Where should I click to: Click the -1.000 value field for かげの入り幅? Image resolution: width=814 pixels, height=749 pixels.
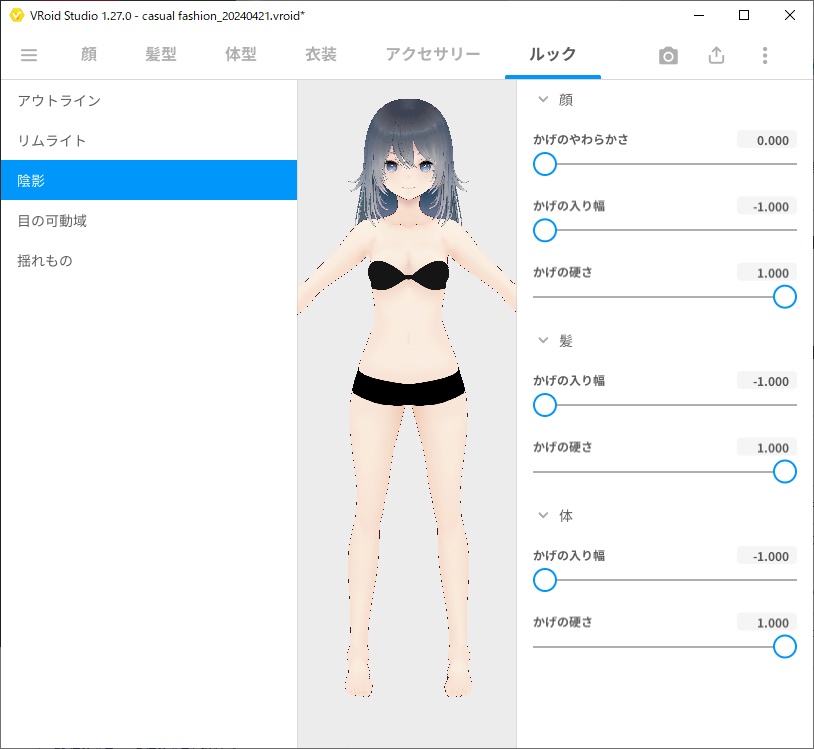point(767,206)
